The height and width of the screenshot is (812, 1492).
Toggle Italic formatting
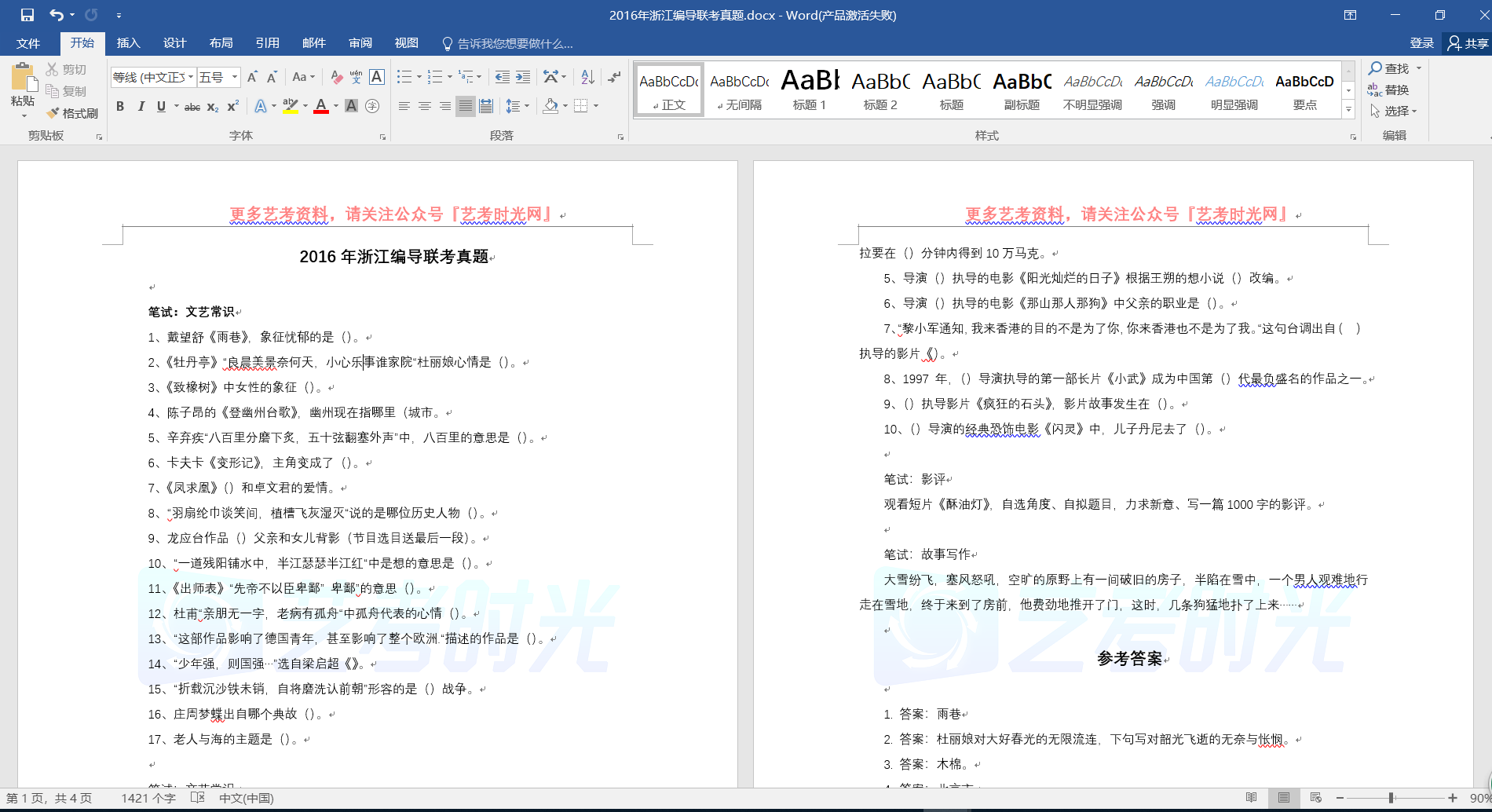tap(141, 107)
